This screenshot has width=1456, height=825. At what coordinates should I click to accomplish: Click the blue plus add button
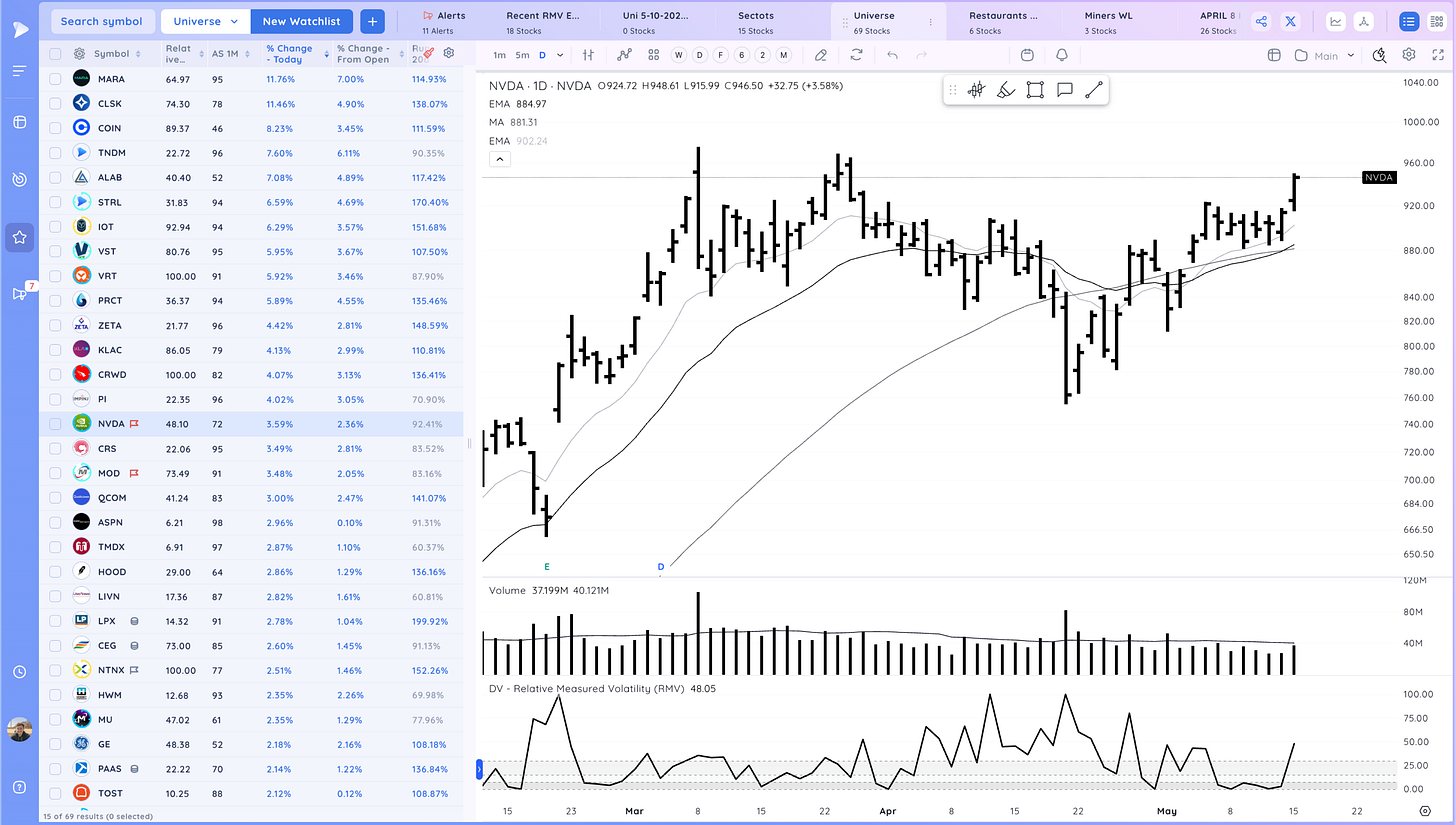pos(372,21)
